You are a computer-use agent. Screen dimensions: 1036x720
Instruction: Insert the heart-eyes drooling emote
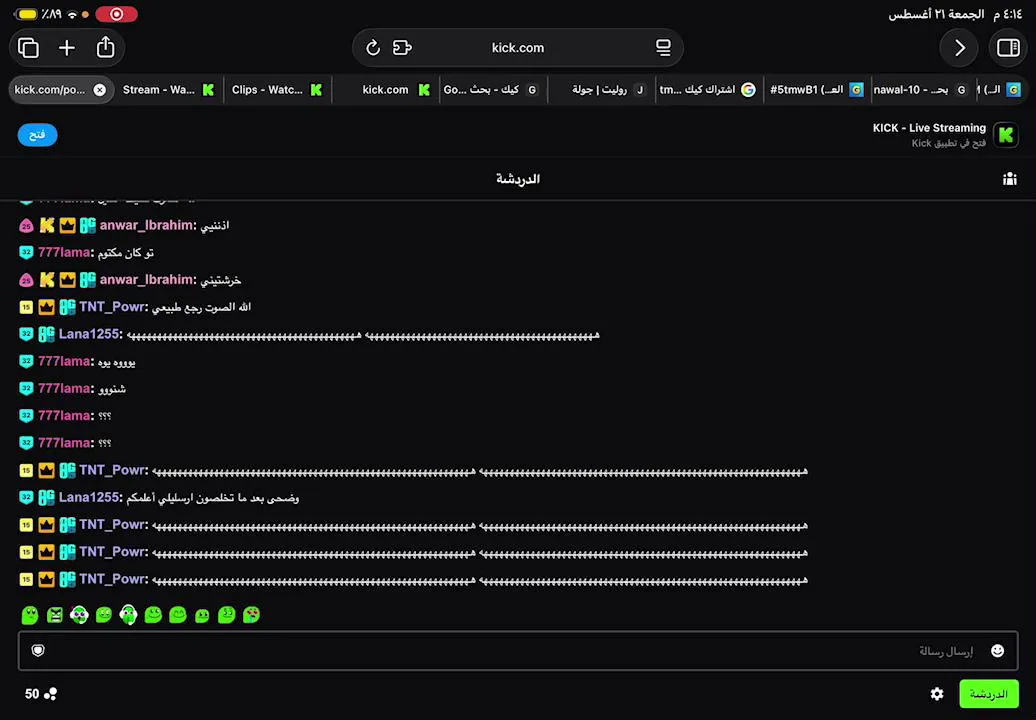251,615
